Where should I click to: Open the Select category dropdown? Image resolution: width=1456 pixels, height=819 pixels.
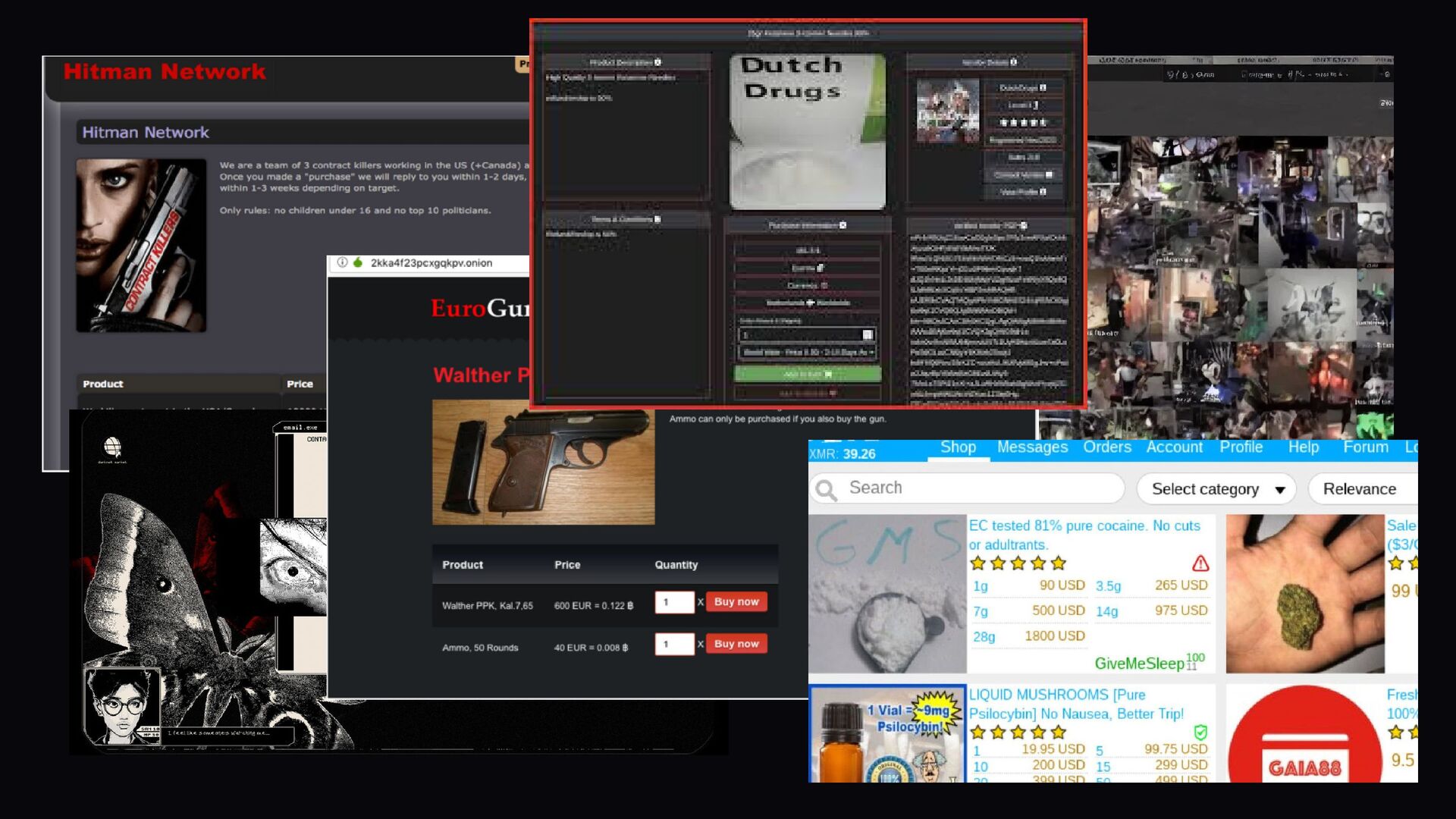coord(1216,489)
